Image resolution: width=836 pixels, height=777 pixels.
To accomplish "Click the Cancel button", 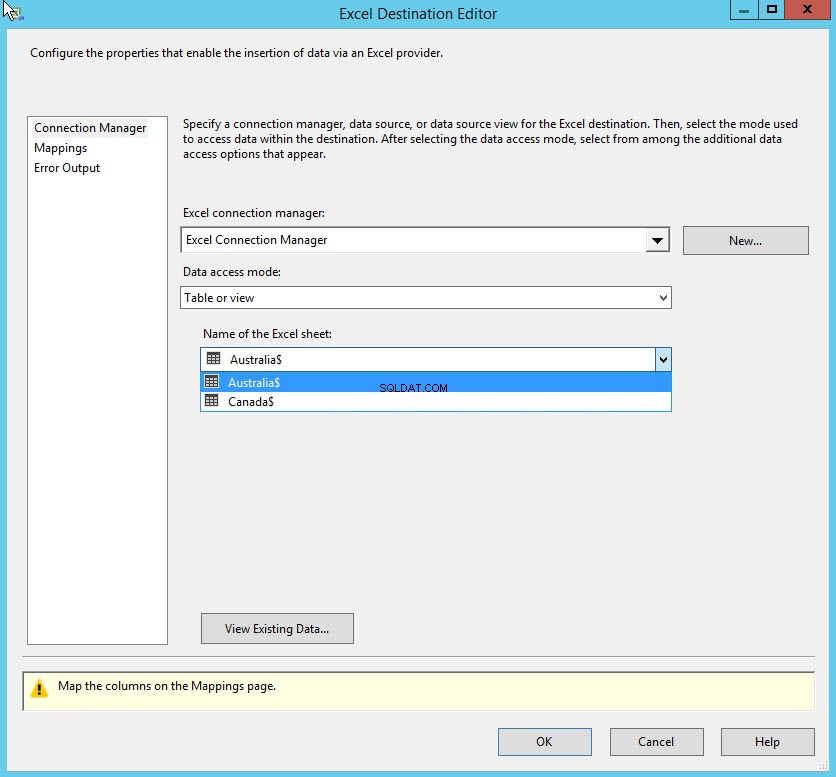I will click(656, 742).
